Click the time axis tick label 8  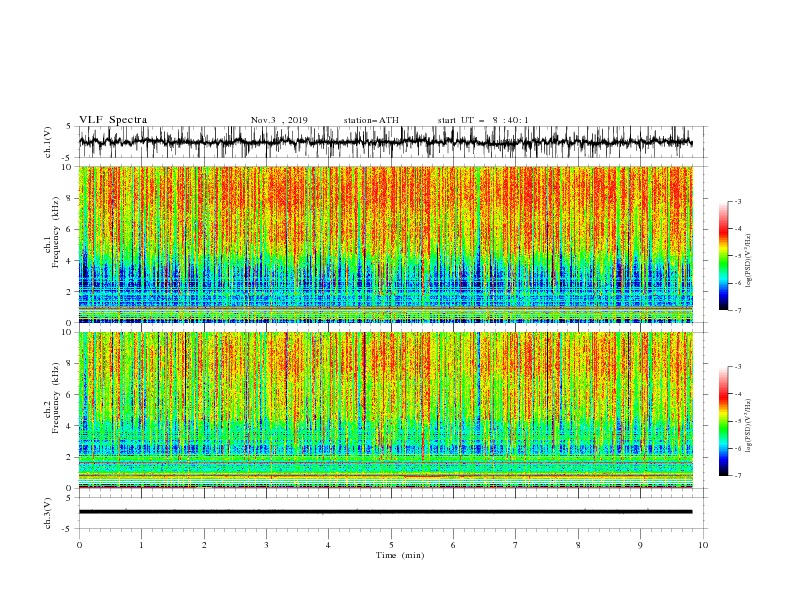[578, 545]
